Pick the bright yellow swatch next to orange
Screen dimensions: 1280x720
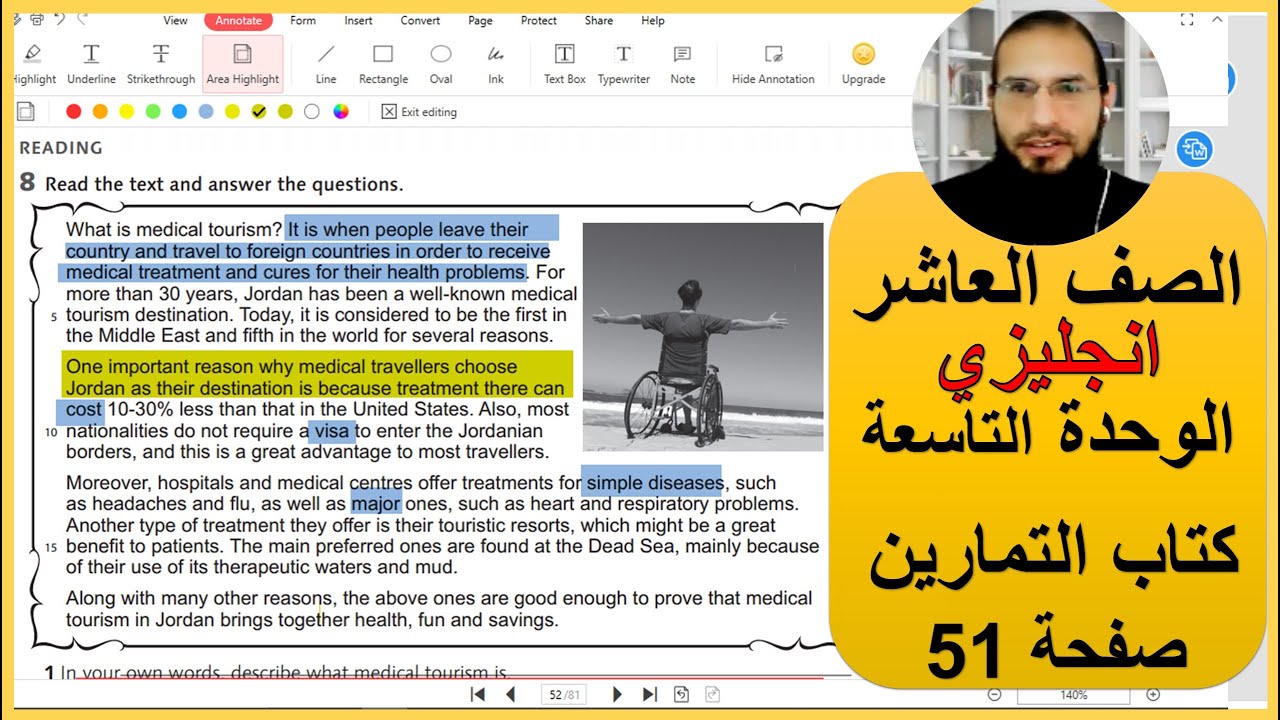(x=126, y=112)
